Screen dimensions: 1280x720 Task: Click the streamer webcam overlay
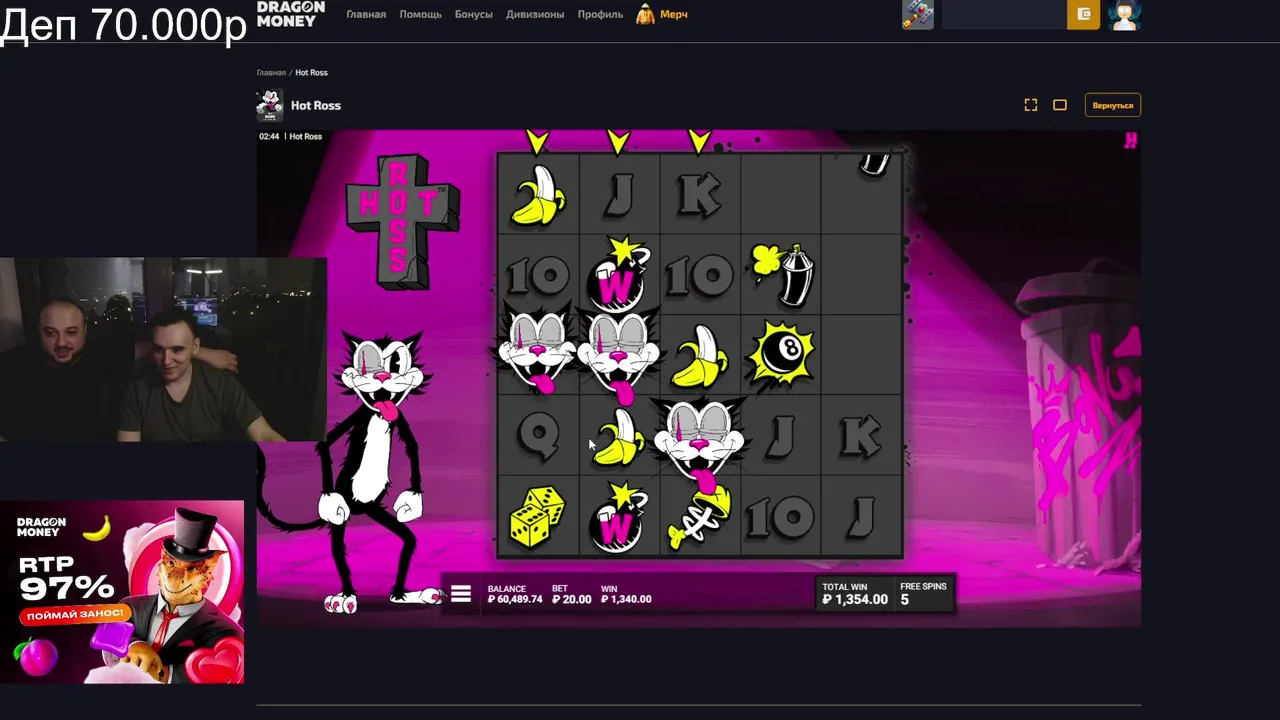(163, 349)
